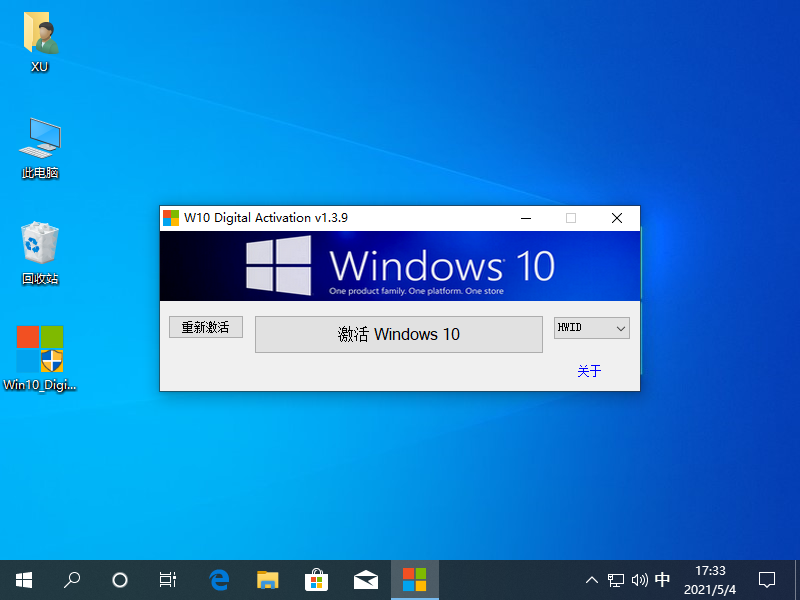This screenshot has width=800, height=600.
Task: Open the Microsoft Store from taskbar
Action: [x=316, y=580]
